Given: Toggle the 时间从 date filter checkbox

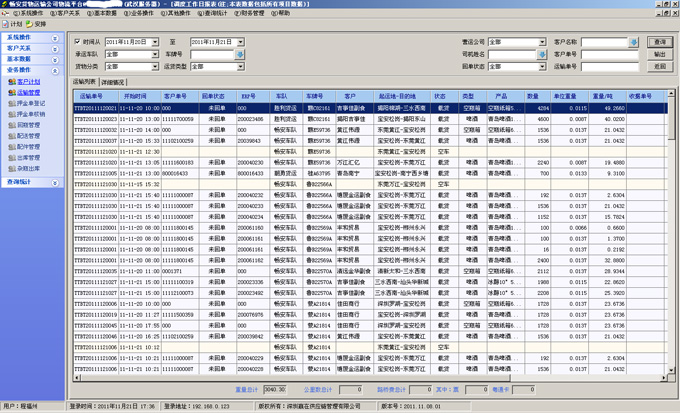Looking at the screenshot, I should tap(78, 42).
